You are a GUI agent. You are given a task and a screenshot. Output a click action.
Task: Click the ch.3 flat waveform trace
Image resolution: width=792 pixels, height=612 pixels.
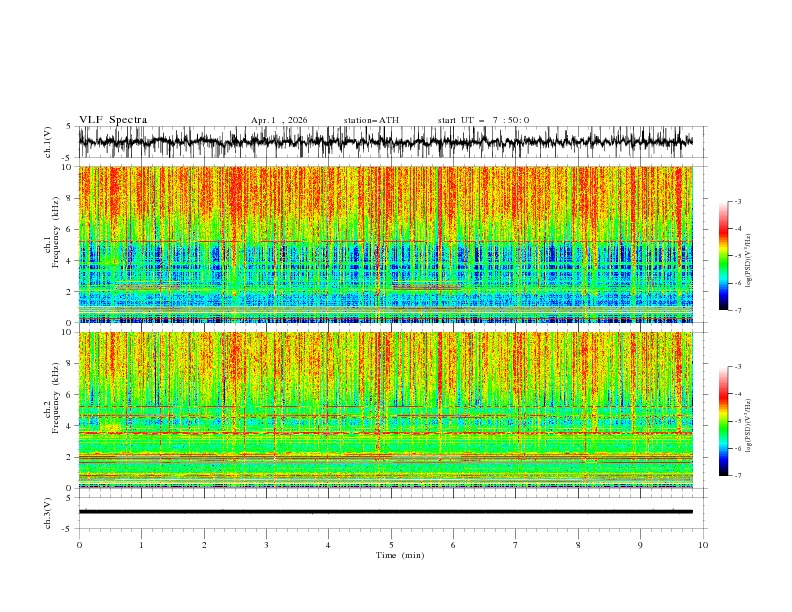click(x=386, y=512)
